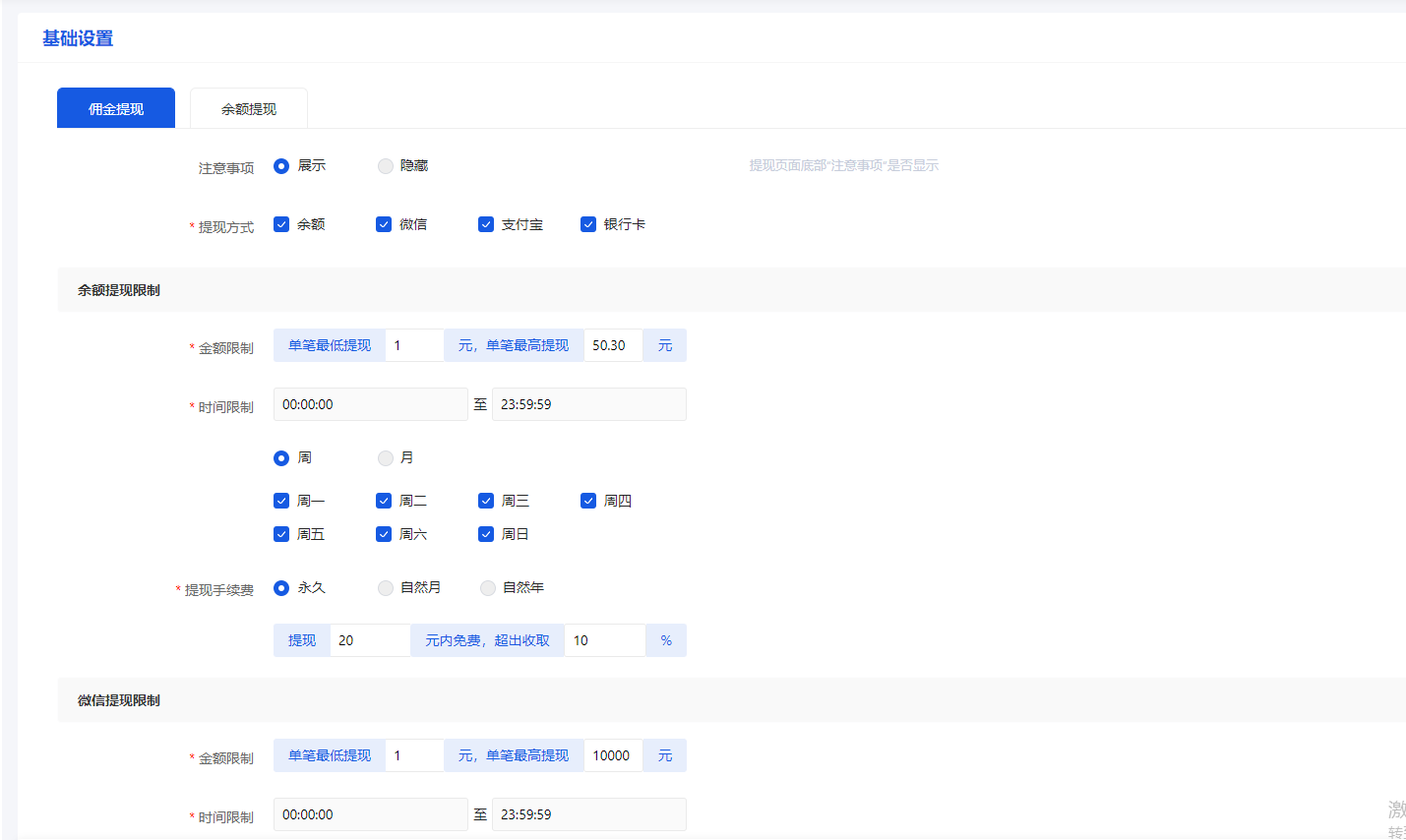Open the 00:00:00 start time picker for 余额

pos(370,404)
